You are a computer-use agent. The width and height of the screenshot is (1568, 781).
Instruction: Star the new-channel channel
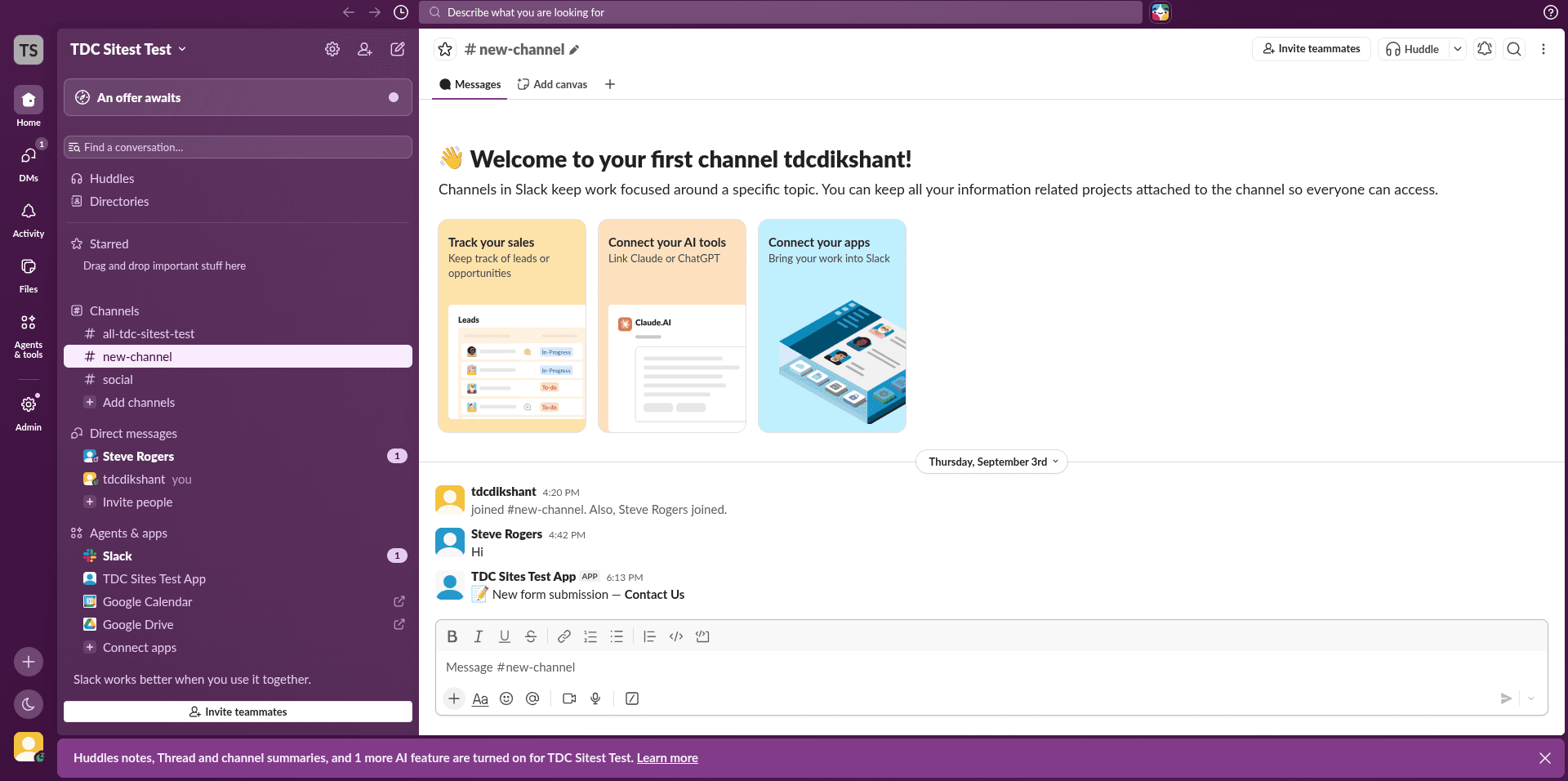445,50
